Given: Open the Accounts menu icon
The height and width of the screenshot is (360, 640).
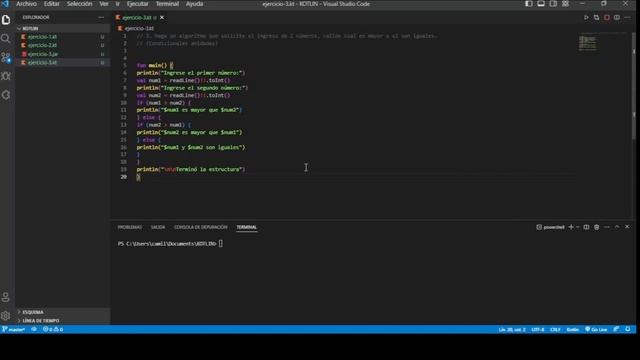Looking at the screenshot, I should click(x=6, y=297).
